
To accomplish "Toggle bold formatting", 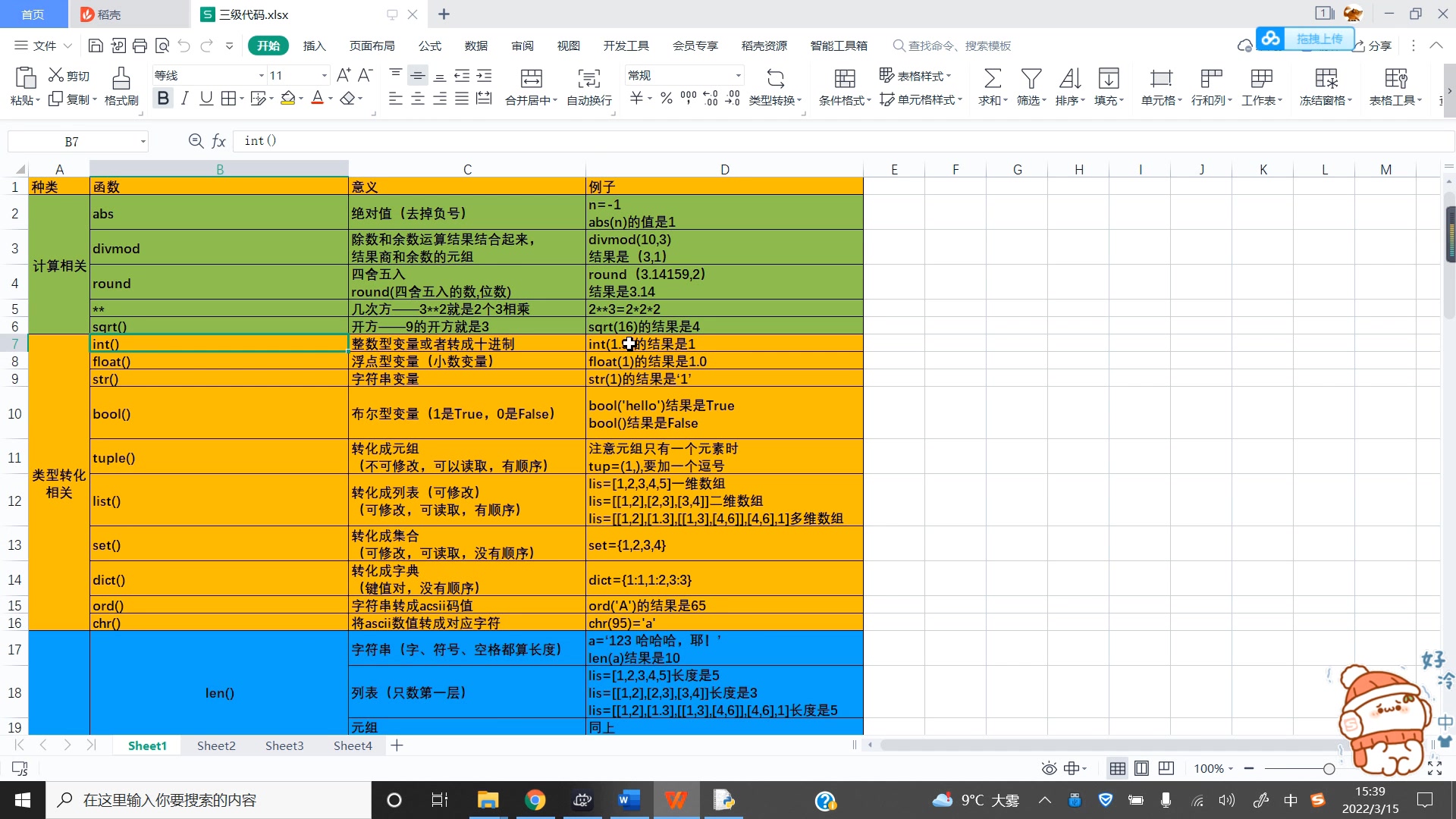I will (x=162, y=98).
